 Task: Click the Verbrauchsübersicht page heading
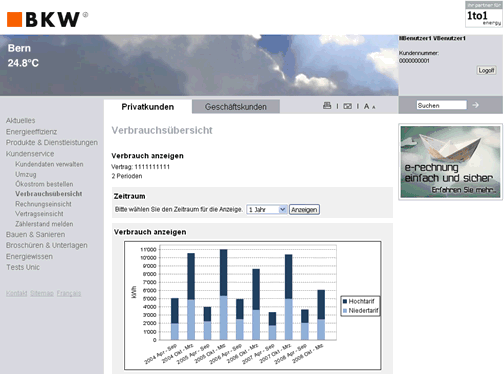click(x=162, y=130)
